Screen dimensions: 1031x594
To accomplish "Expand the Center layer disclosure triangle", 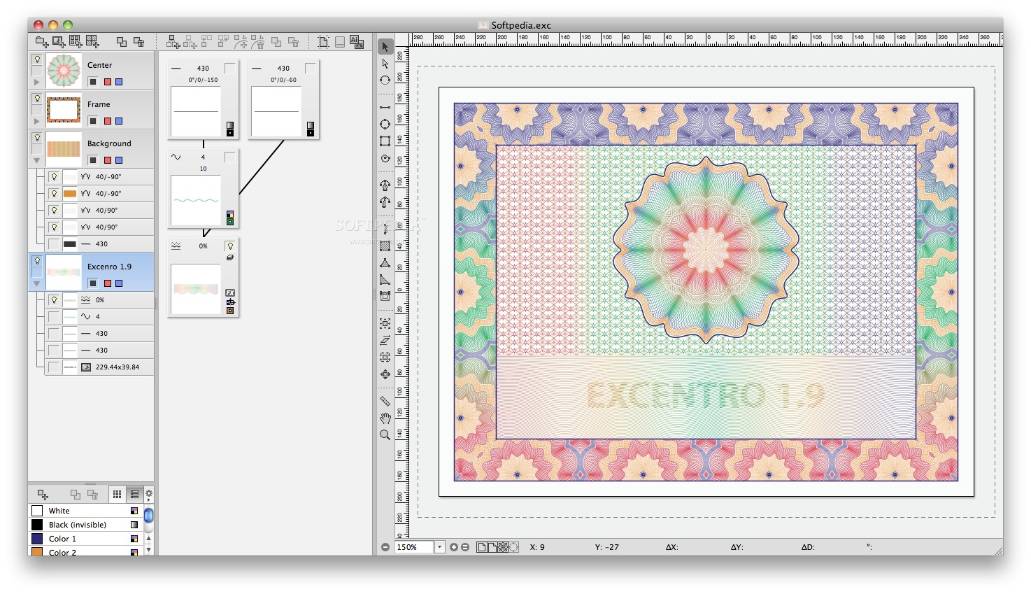I will pos(37,81).
